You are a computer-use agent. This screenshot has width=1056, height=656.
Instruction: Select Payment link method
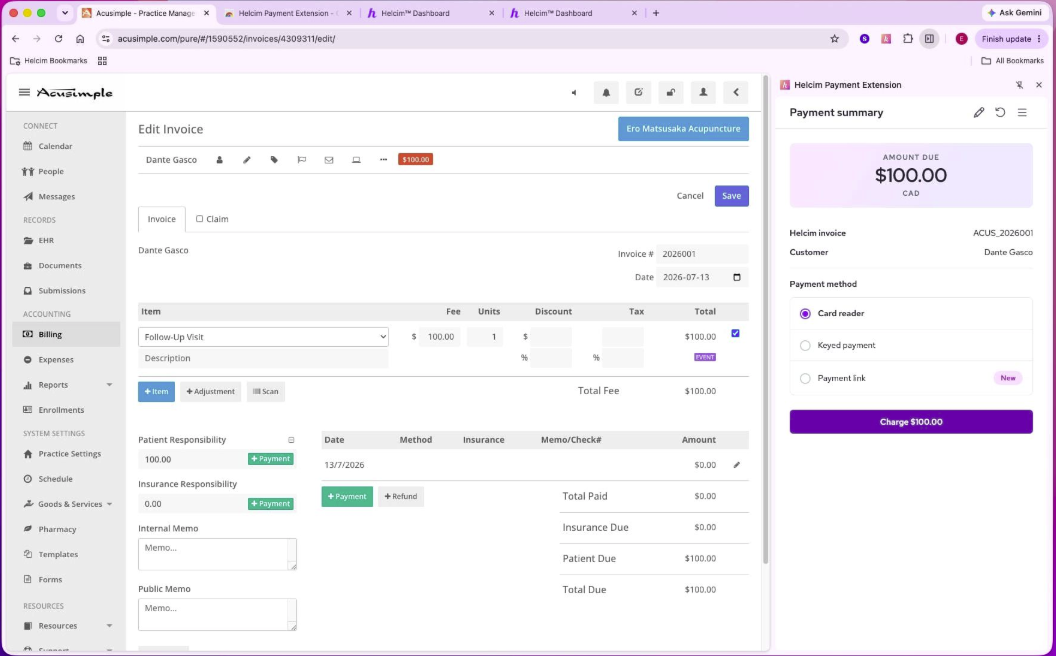(x=805, y=379)
